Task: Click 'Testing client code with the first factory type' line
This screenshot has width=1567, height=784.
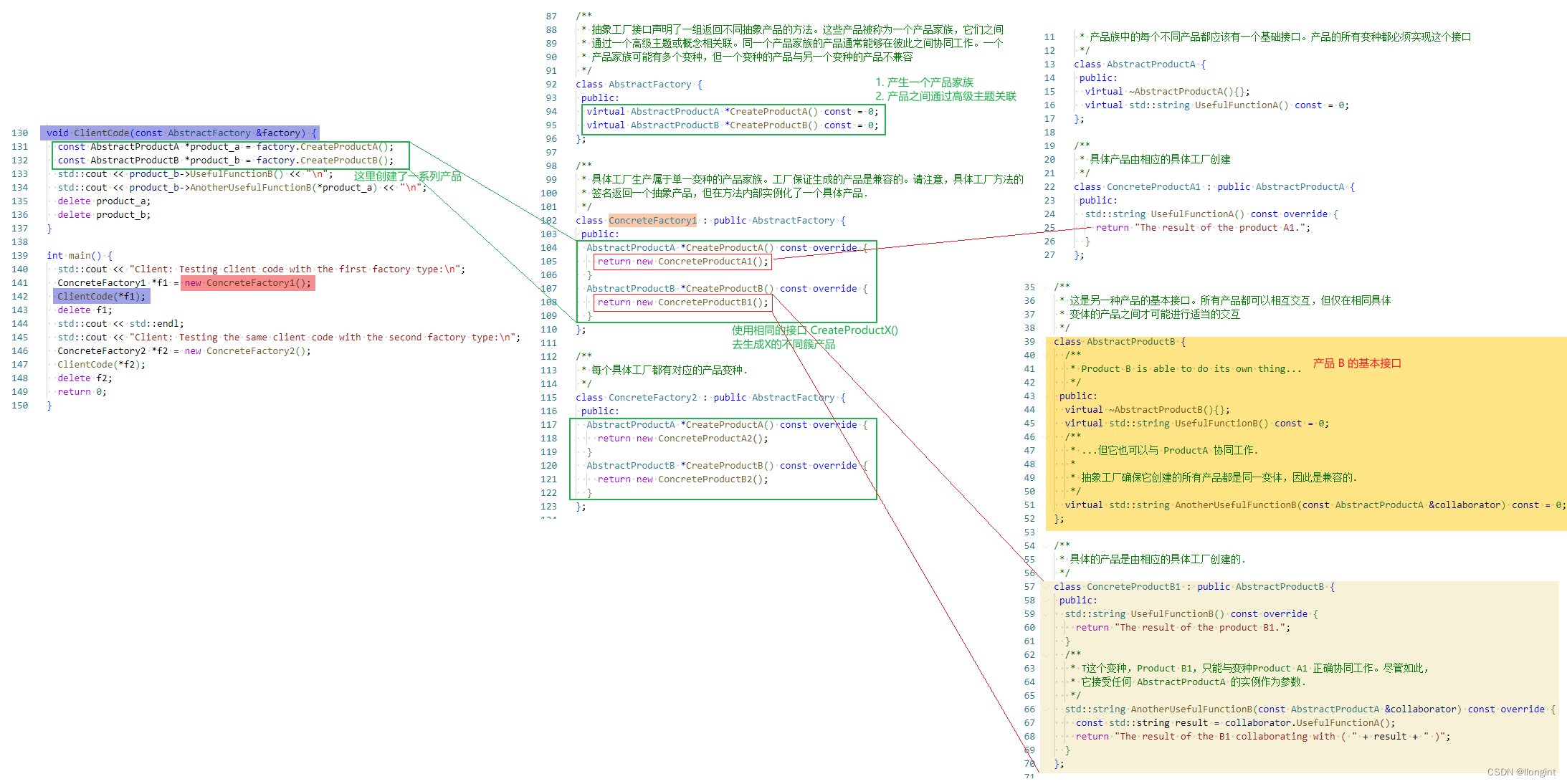Action: (261, 269)
